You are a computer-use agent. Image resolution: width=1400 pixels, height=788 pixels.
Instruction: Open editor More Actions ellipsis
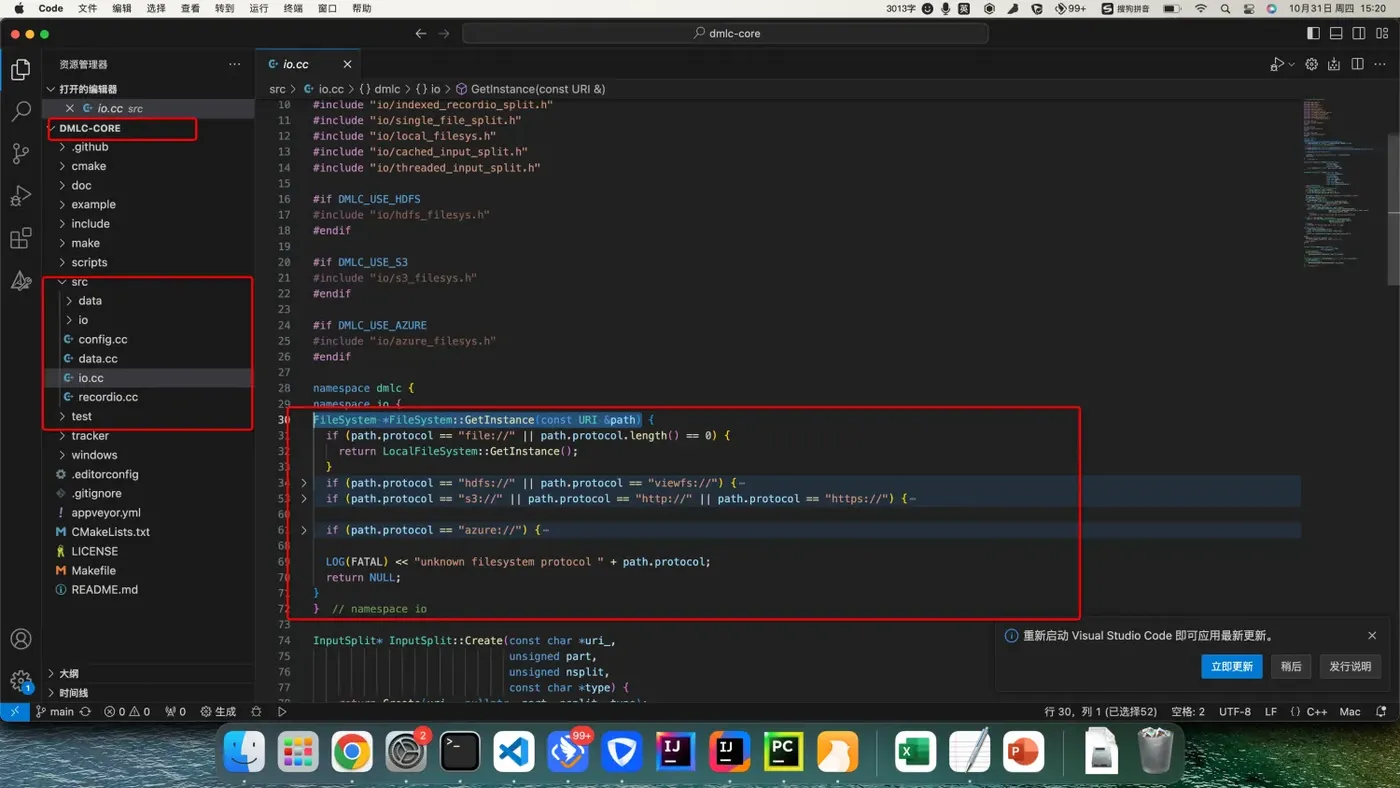coord(1380,64)
